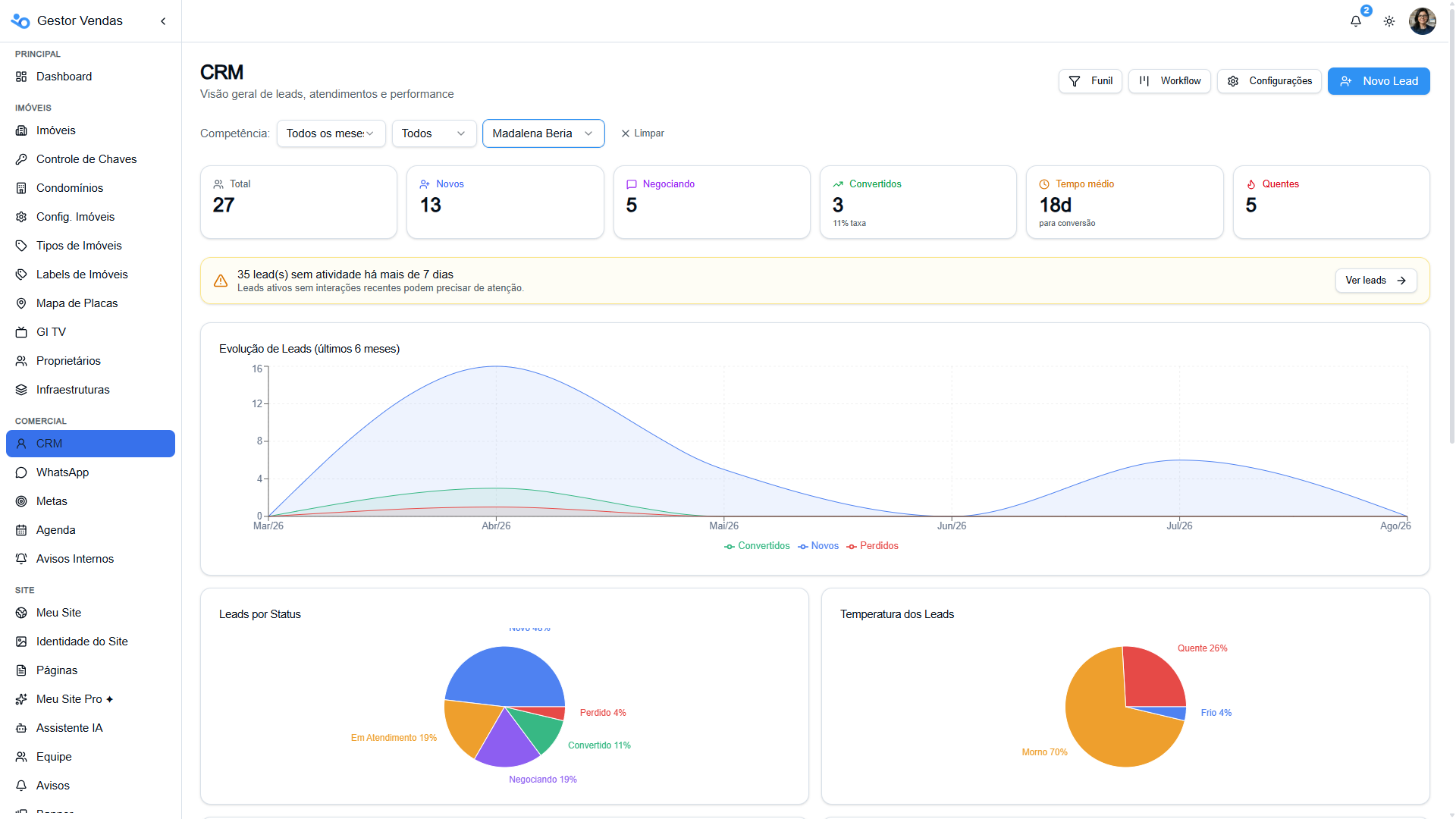Select the Mapa de Placas pin icon
Screen dimensions: 1456x819
(x=21, y=303)
